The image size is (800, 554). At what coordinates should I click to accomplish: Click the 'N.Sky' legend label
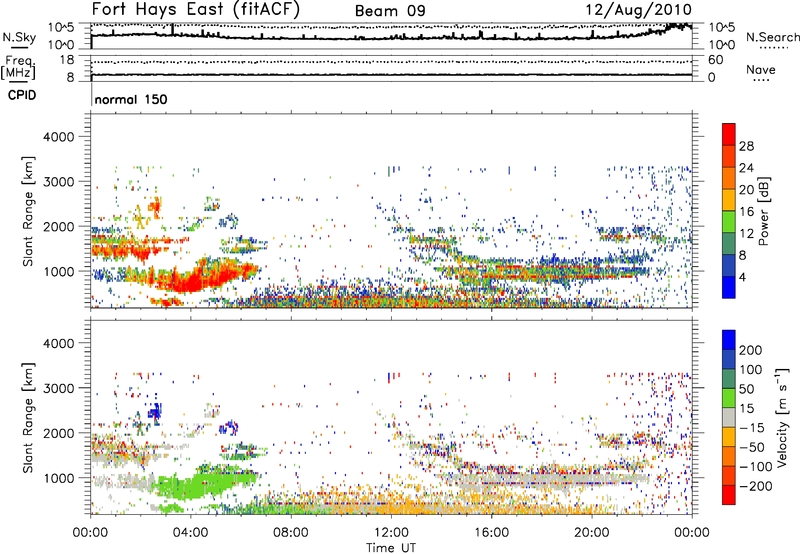(x=19, y=37)
